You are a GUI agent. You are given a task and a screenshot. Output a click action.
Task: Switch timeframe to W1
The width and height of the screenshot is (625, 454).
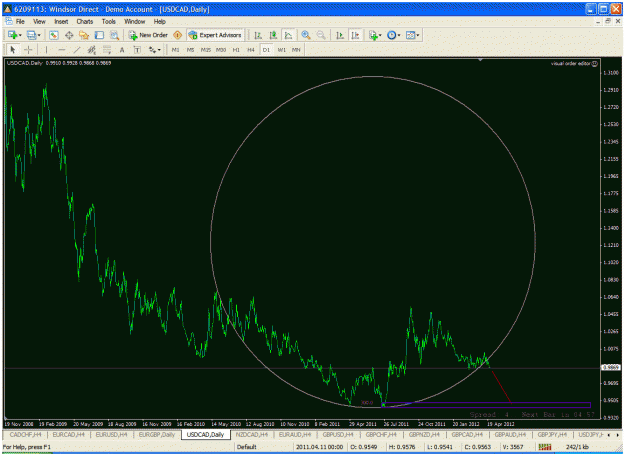click(281, 49)
